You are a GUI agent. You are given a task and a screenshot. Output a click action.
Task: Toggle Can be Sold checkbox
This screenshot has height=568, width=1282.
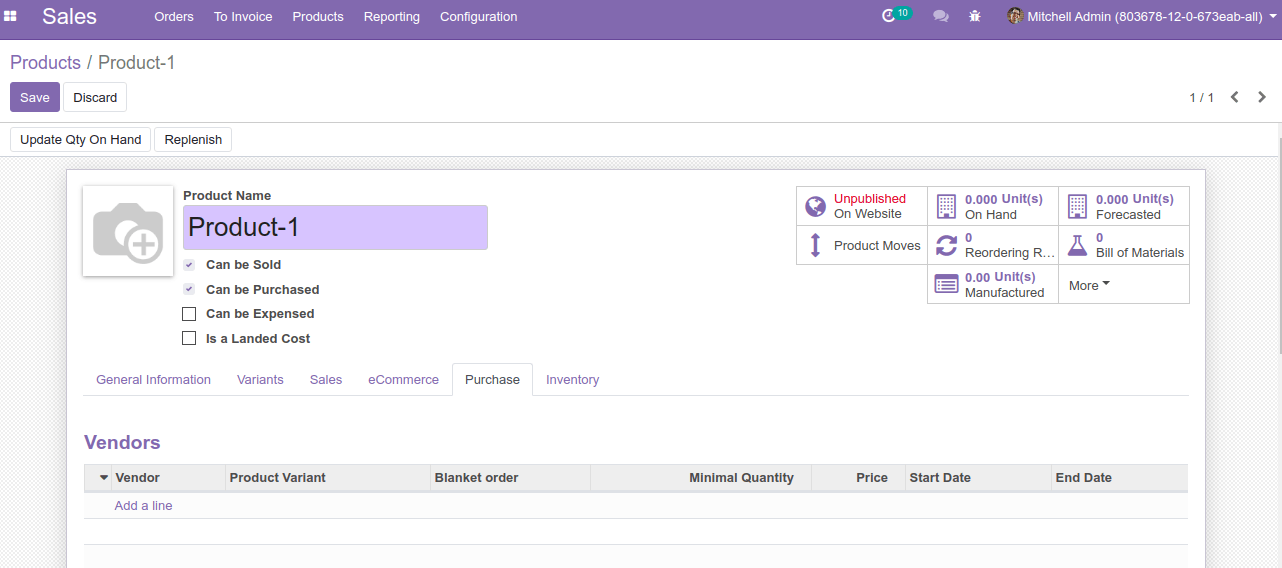[189, 265]
